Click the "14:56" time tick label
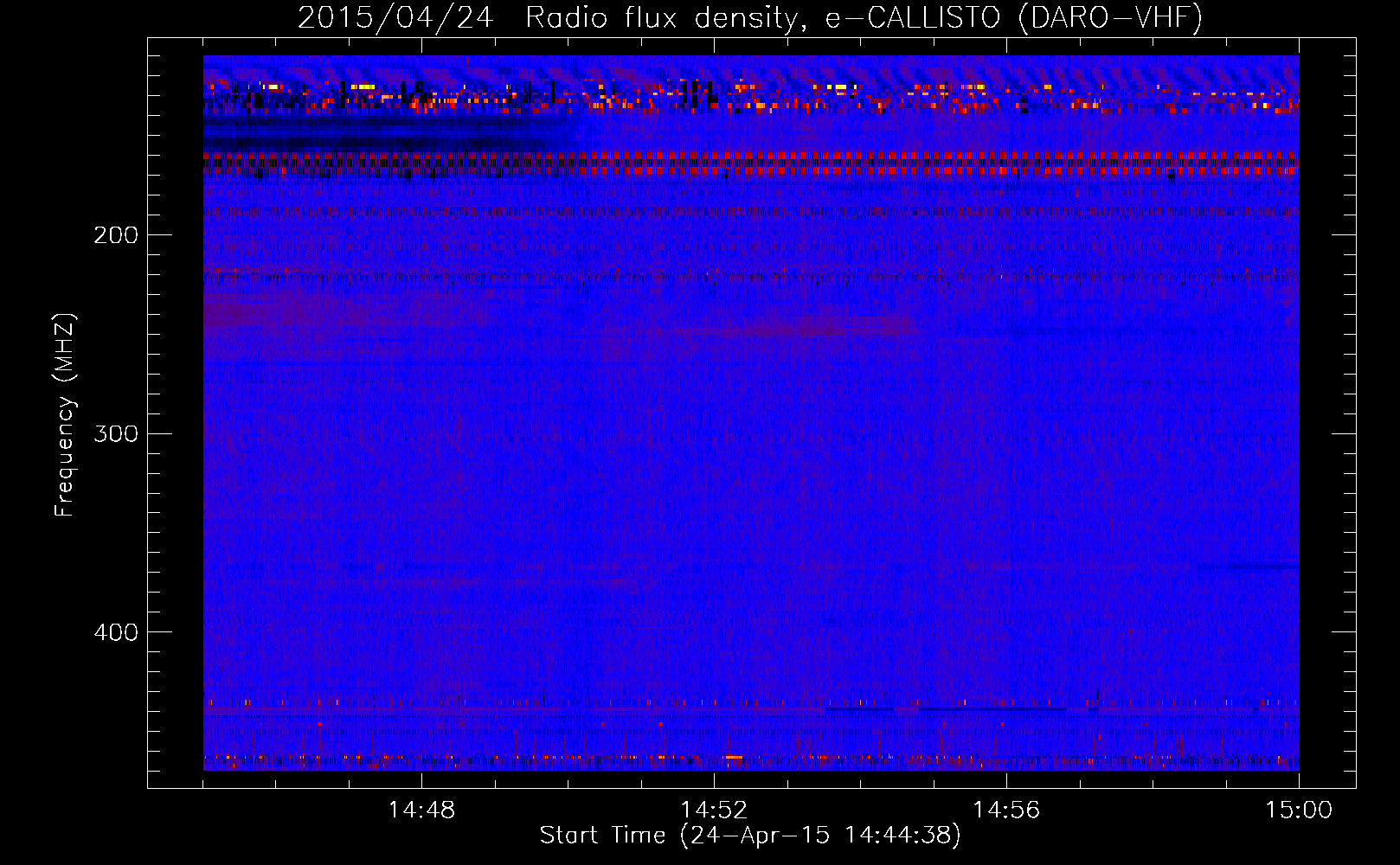This screenshot has height=865, width=1400. [x=1006, y=811]
